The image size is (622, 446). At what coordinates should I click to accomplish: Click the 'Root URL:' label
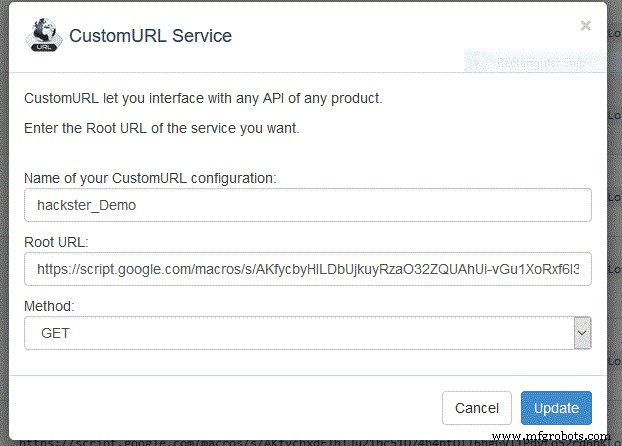tap(56, 242)
